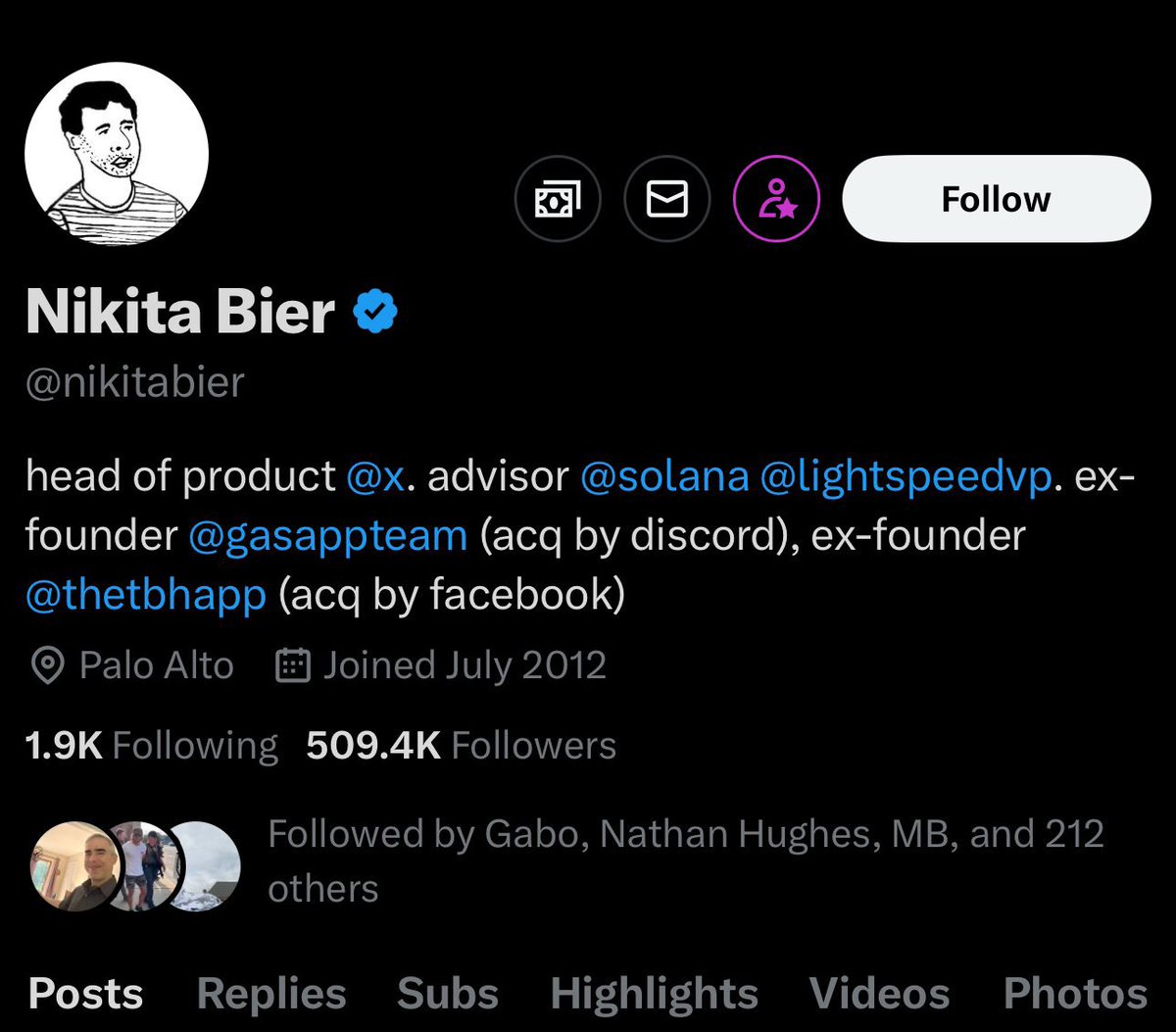The height and width of the screenshot is (1032, 1176).
Task: Enlarge Nikita Bier's profile picture
Action: pos(116,155)
